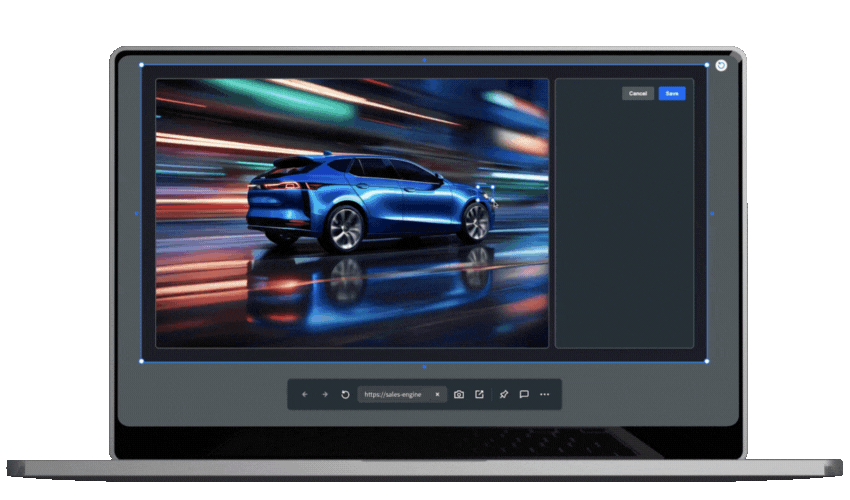Pin the toolbar using the pin icon
Screen dimensions: 850x500
(504, 395)
